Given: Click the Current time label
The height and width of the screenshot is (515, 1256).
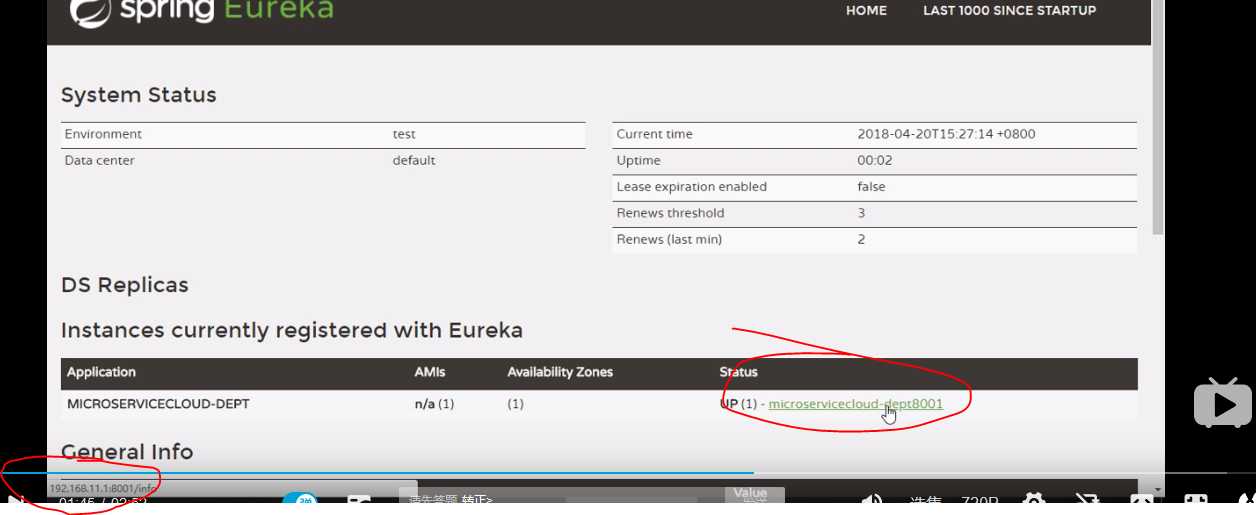Looking at the screenshot, I should click(x=654, y=134).
